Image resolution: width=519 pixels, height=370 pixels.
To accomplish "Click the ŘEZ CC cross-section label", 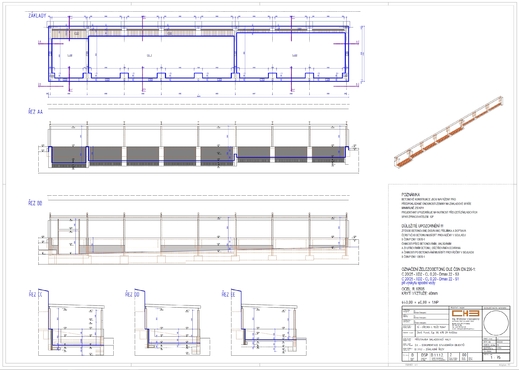I will pos(35,294).
